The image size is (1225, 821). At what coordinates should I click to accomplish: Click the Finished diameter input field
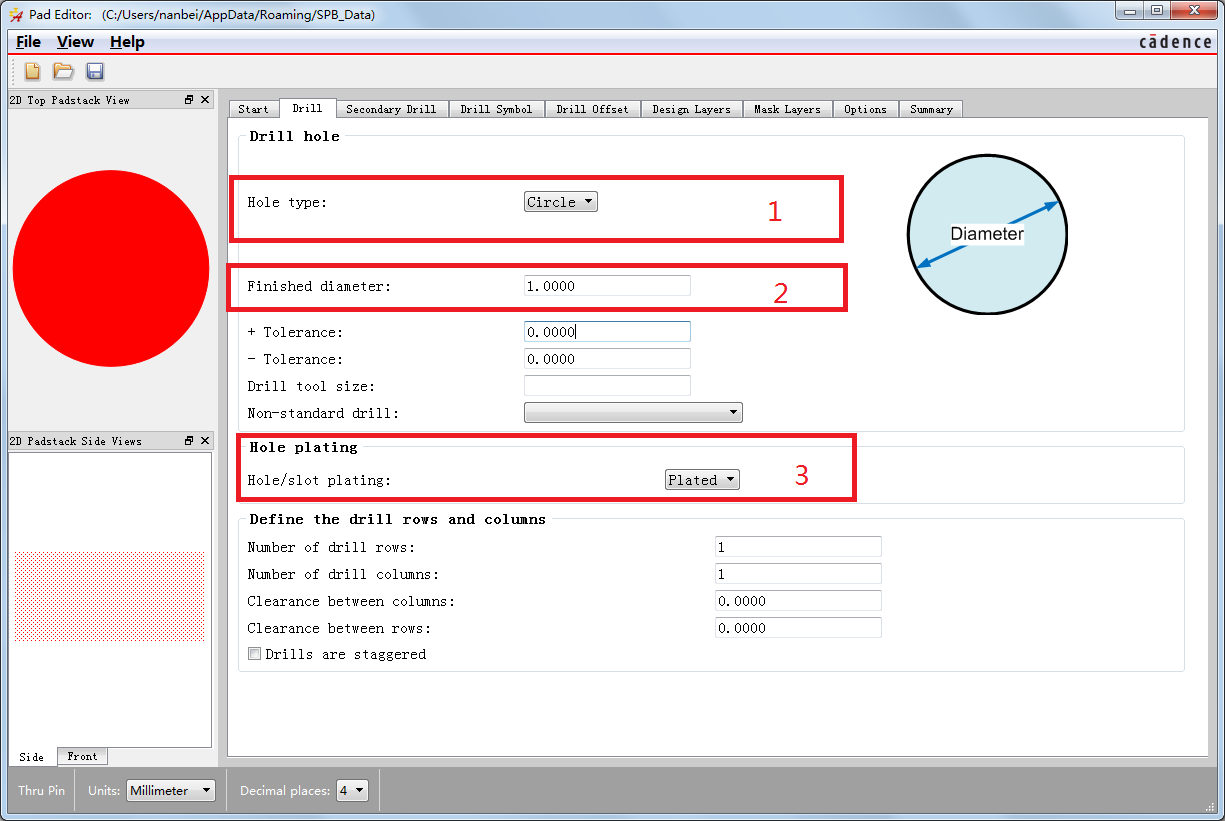pos(607,286)
